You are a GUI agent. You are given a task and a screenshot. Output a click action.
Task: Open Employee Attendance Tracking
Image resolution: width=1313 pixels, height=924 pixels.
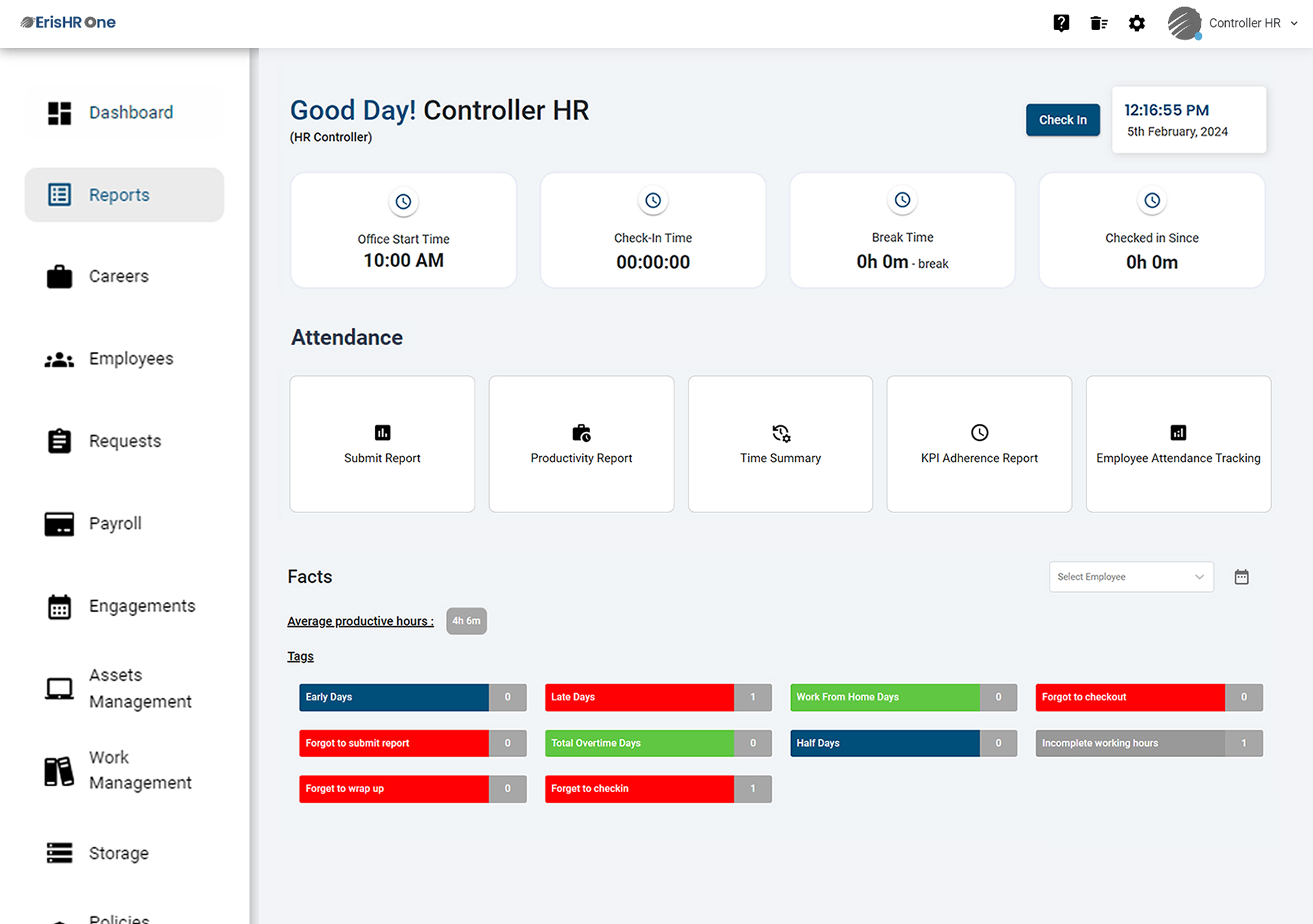pos(1177,444)
